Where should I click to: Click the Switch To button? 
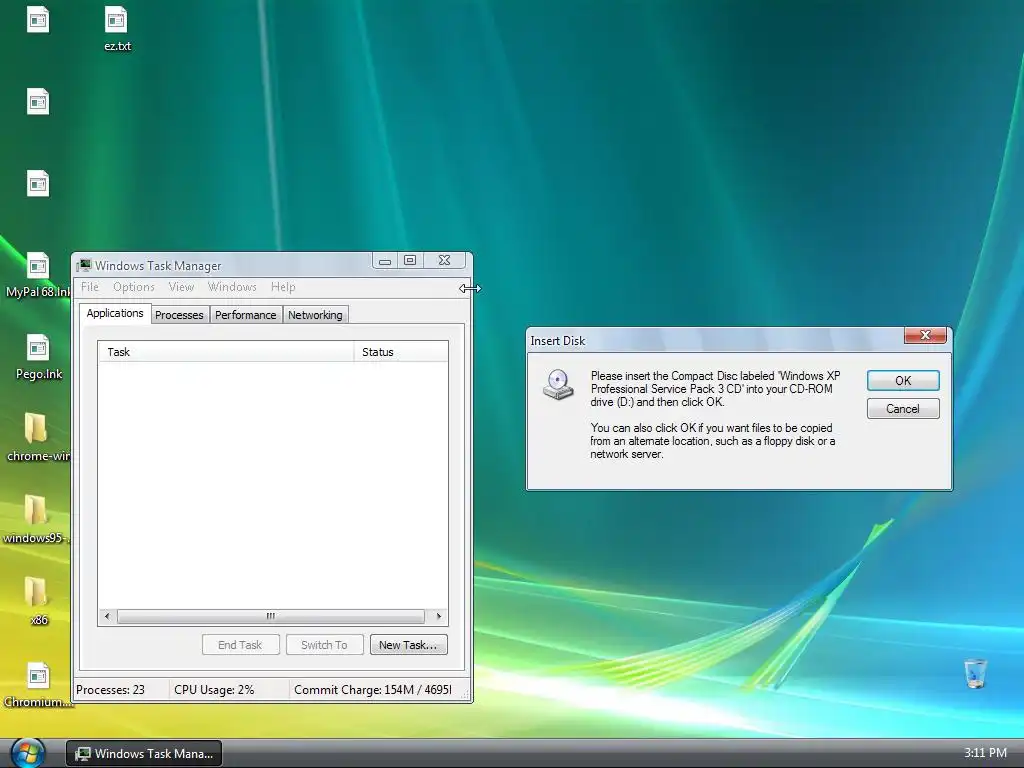coord(324,645)
